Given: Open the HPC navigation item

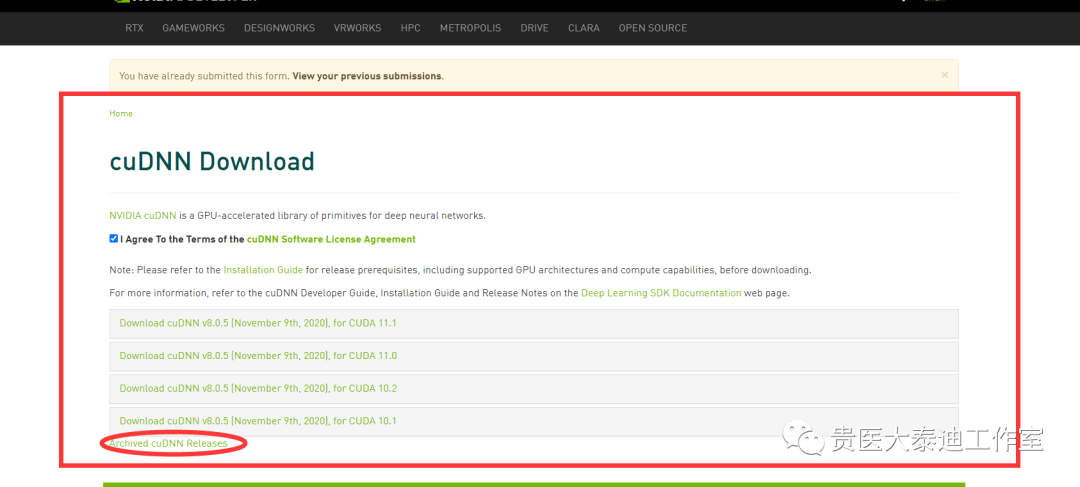Looking at the screenshot, I should (411, 28).
